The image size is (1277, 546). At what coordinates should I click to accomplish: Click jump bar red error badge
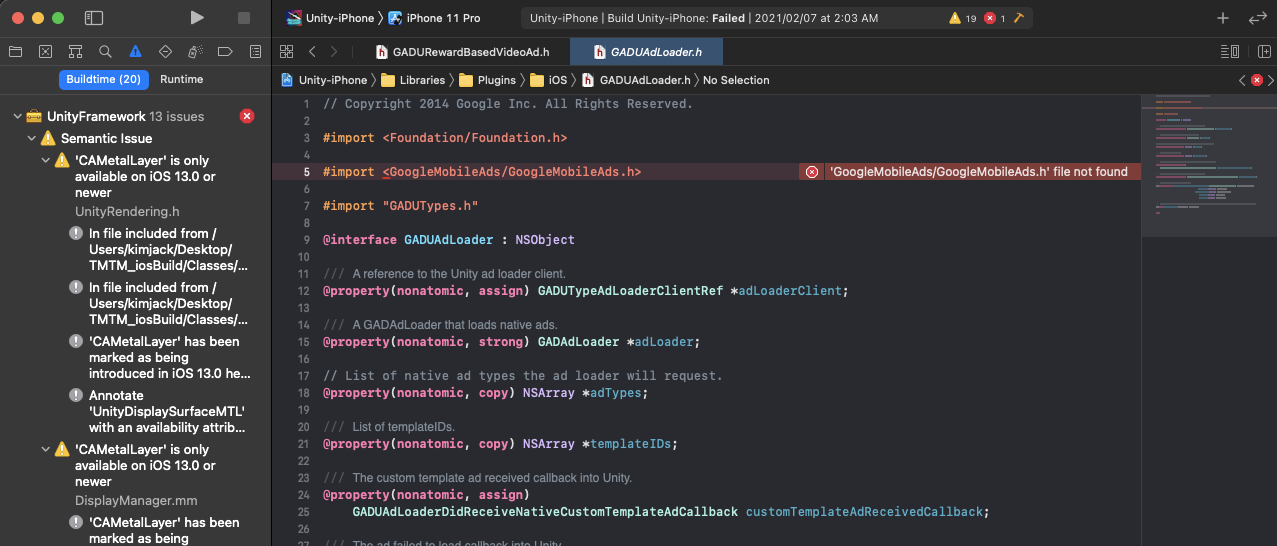point(1257,80)
